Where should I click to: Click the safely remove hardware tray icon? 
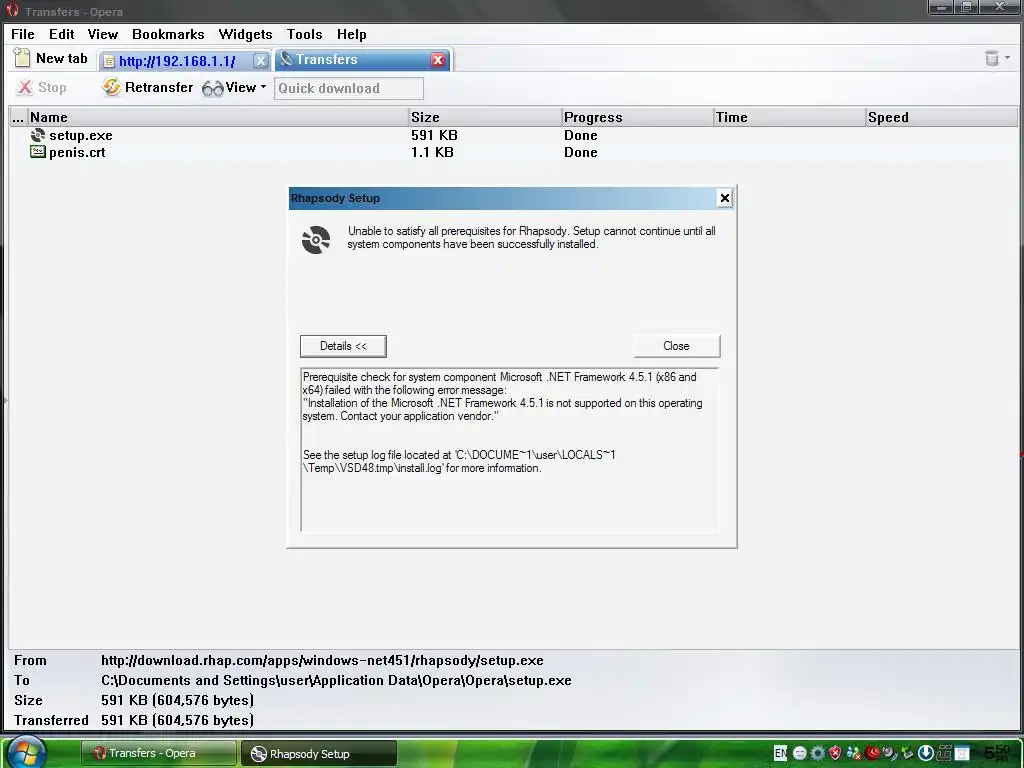(x=906, y=753)
